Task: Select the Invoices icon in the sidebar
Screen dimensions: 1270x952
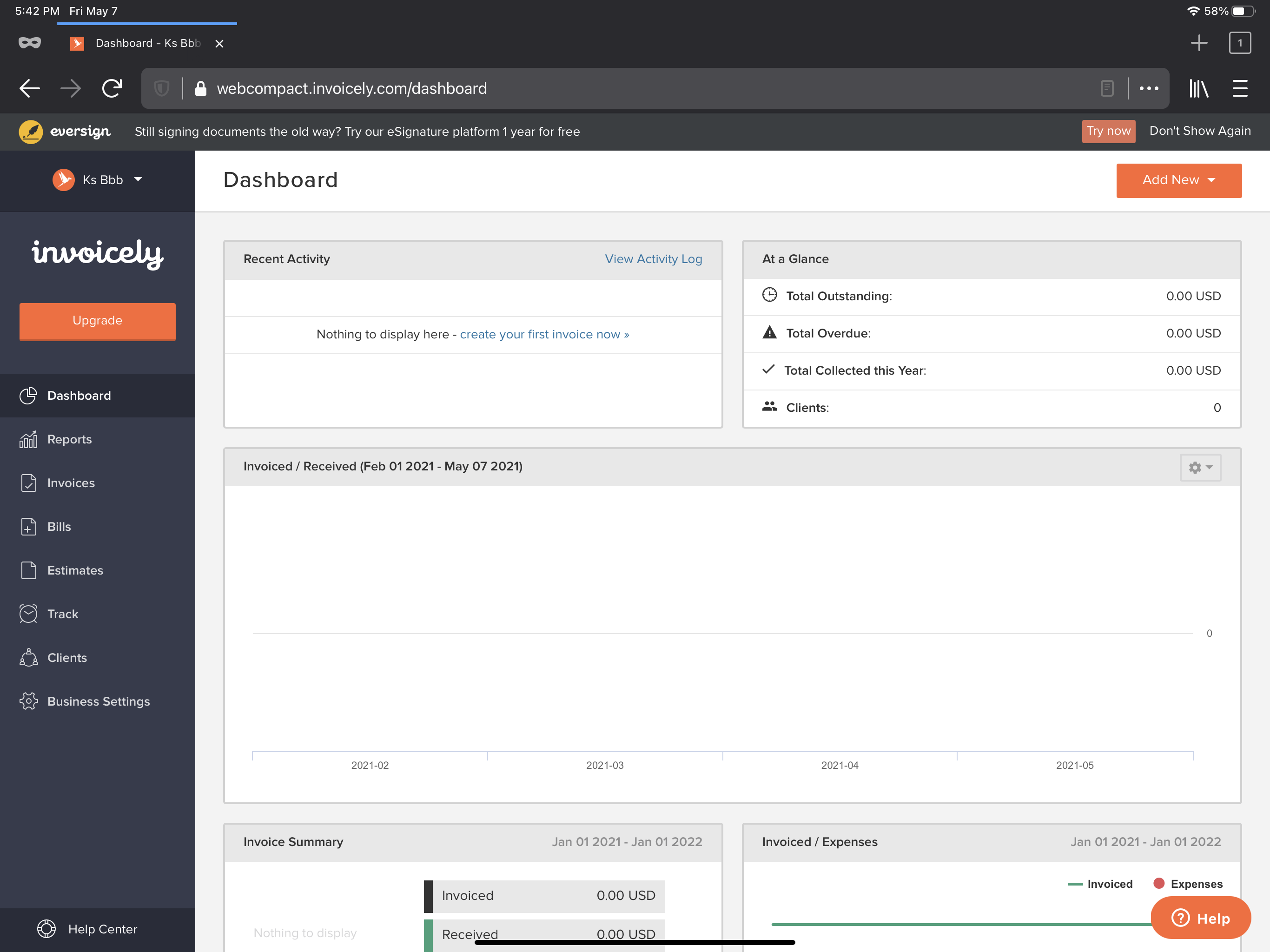Action: (29, 483)
